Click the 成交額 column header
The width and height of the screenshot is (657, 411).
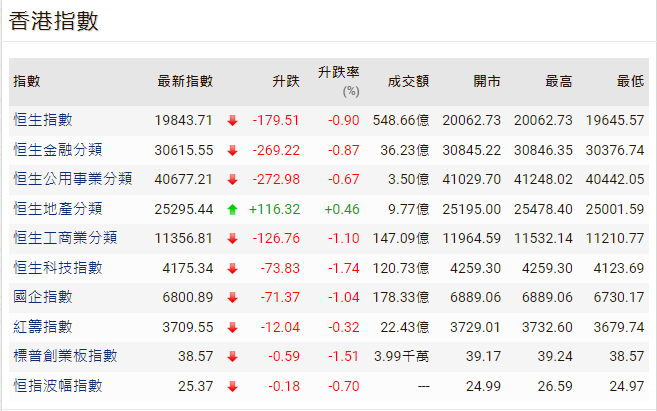[408, 81]
